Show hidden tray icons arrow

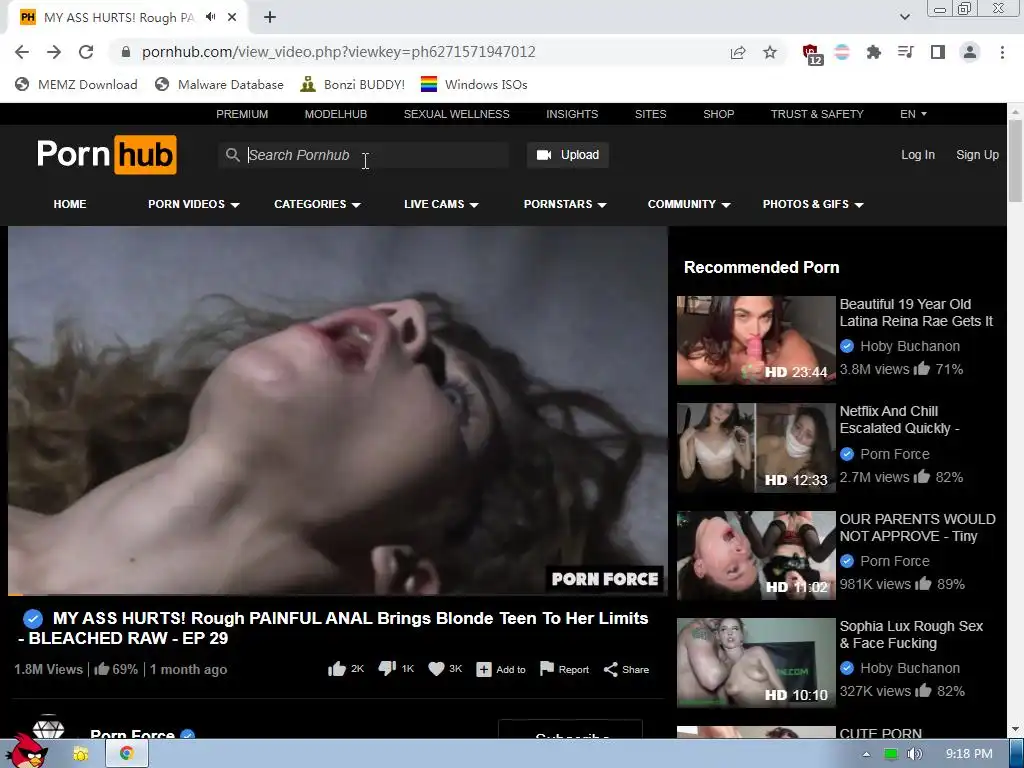coord(867,754)
